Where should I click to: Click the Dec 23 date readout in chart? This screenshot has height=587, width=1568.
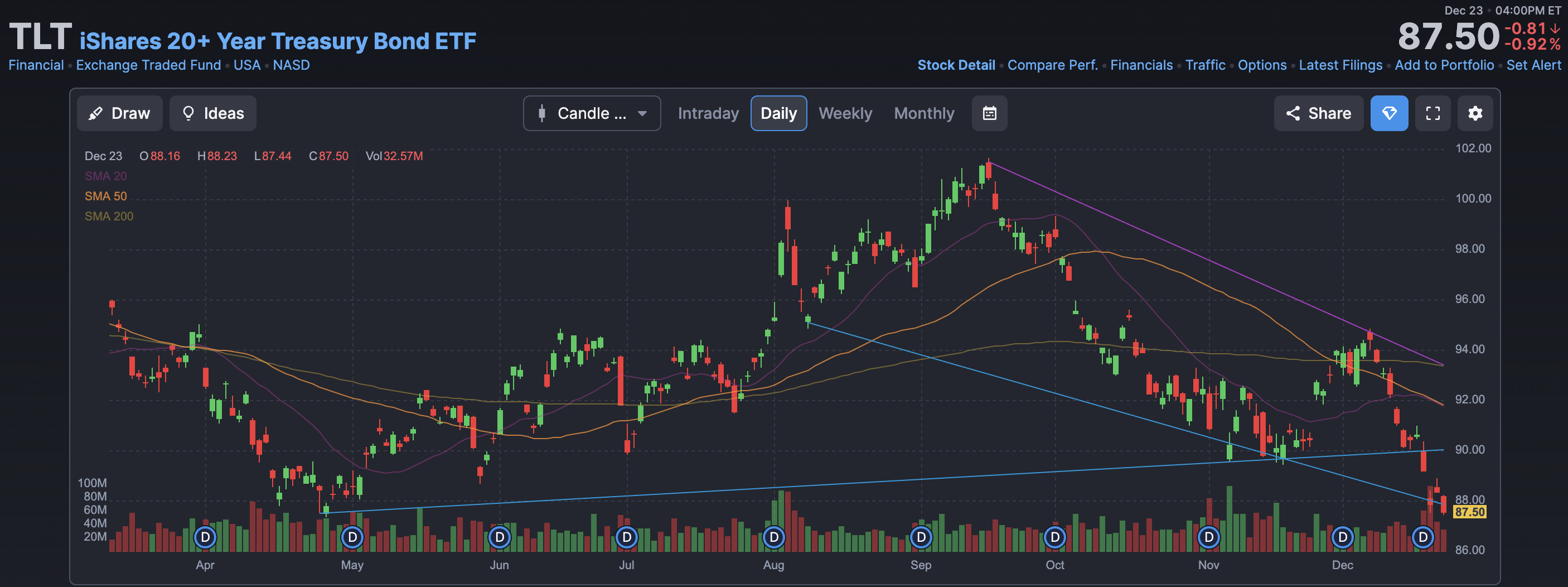pos(104,156)
